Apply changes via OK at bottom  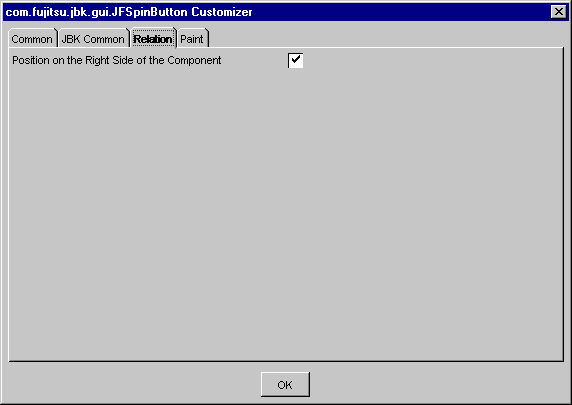(285, 384)
